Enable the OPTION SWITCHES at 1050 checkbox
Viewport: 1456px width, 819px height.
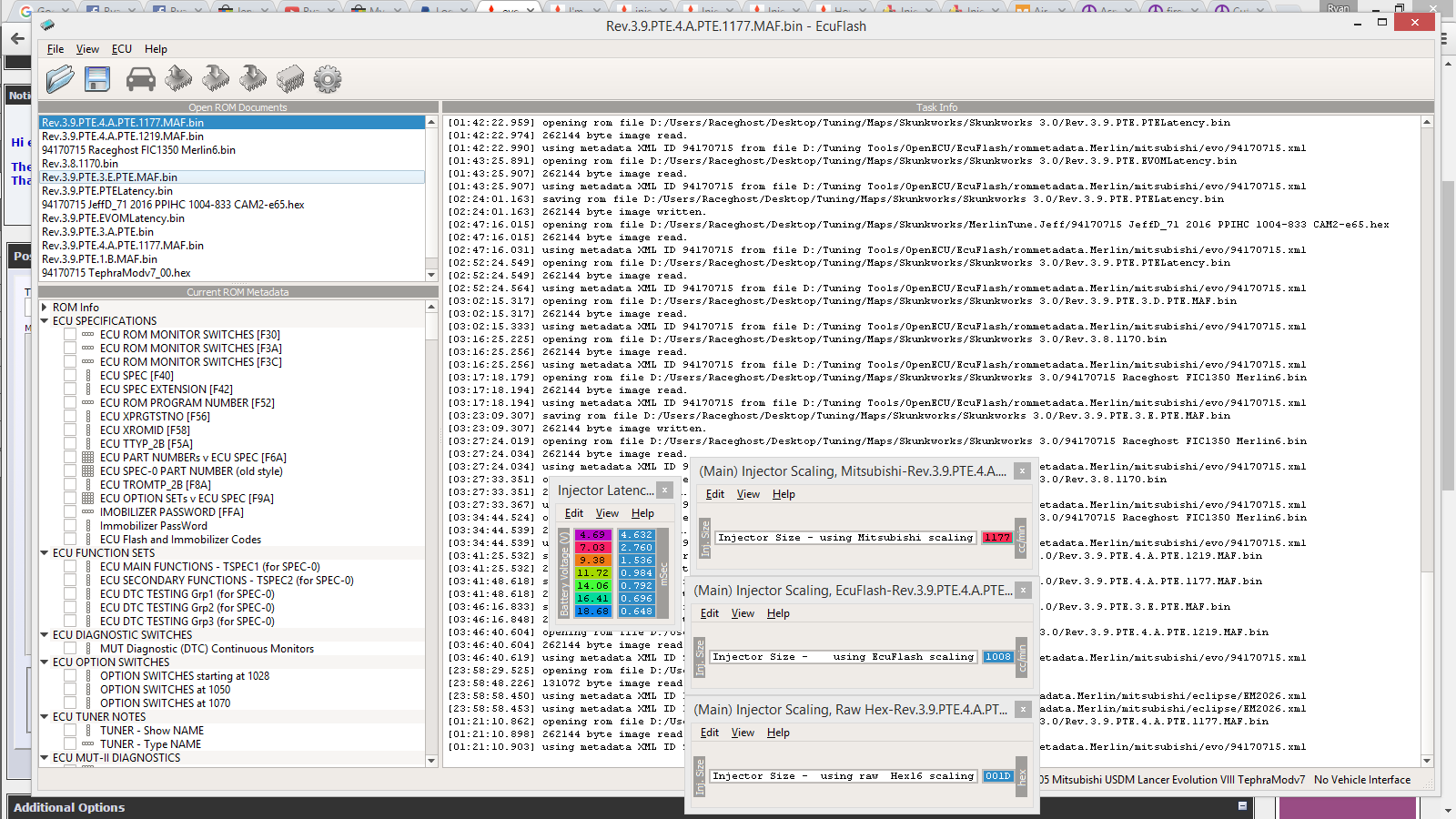point(70,689)
